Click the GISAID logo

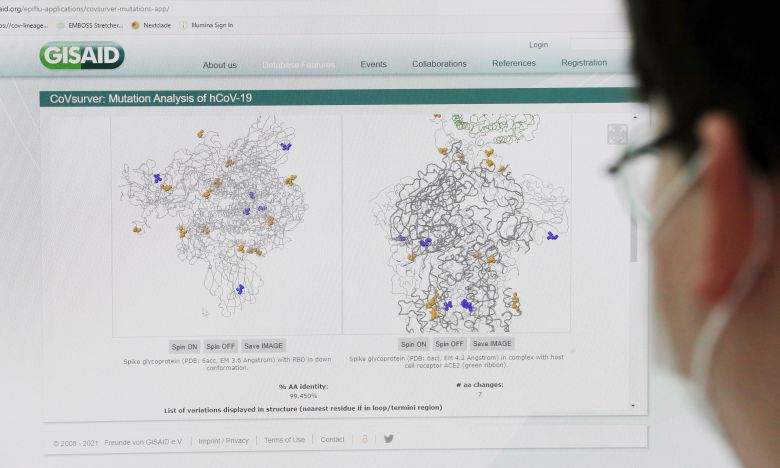coord(82,56)
